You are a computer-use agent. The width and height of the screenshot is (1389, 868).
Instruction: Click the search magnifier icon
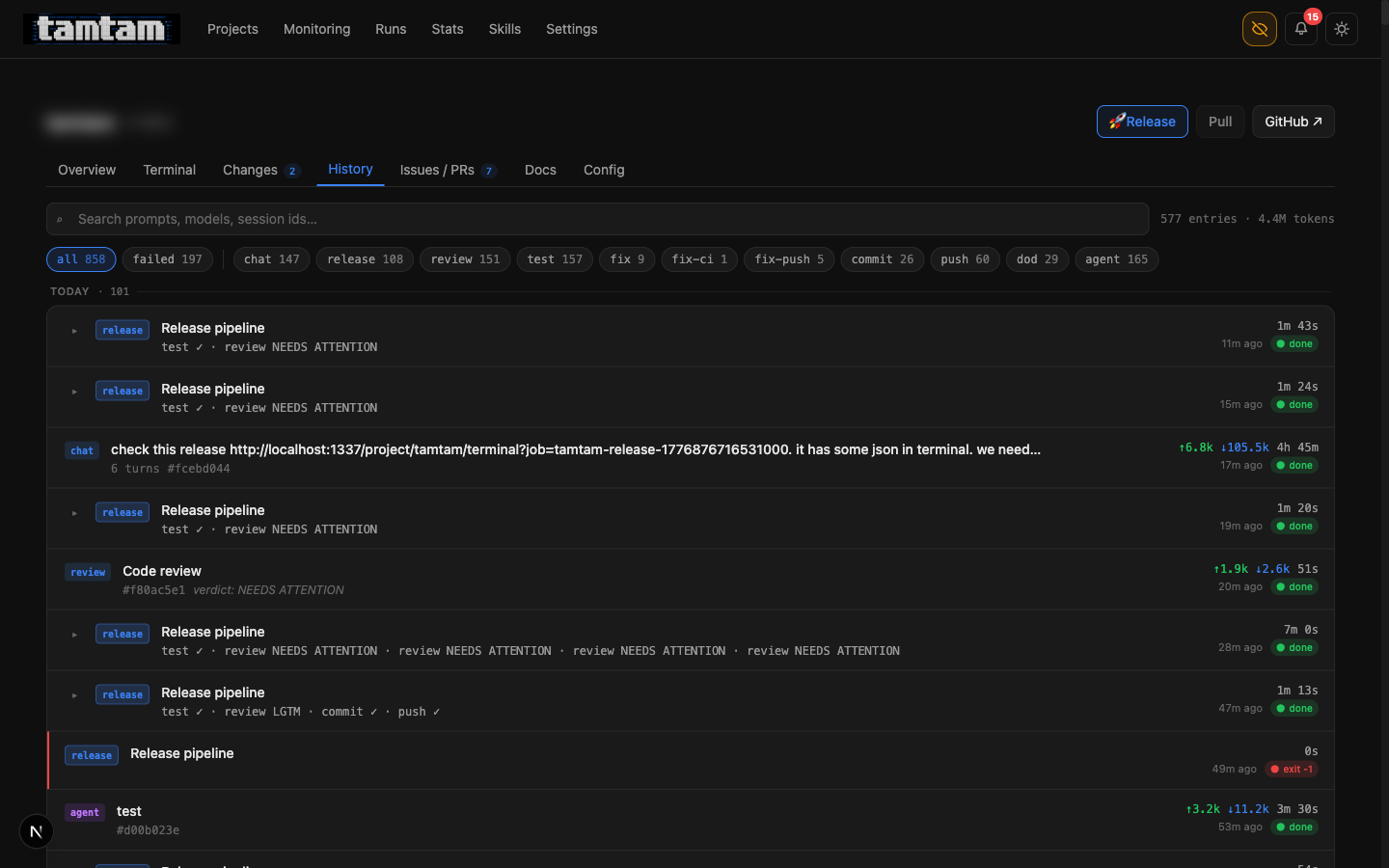coord(60,220)
